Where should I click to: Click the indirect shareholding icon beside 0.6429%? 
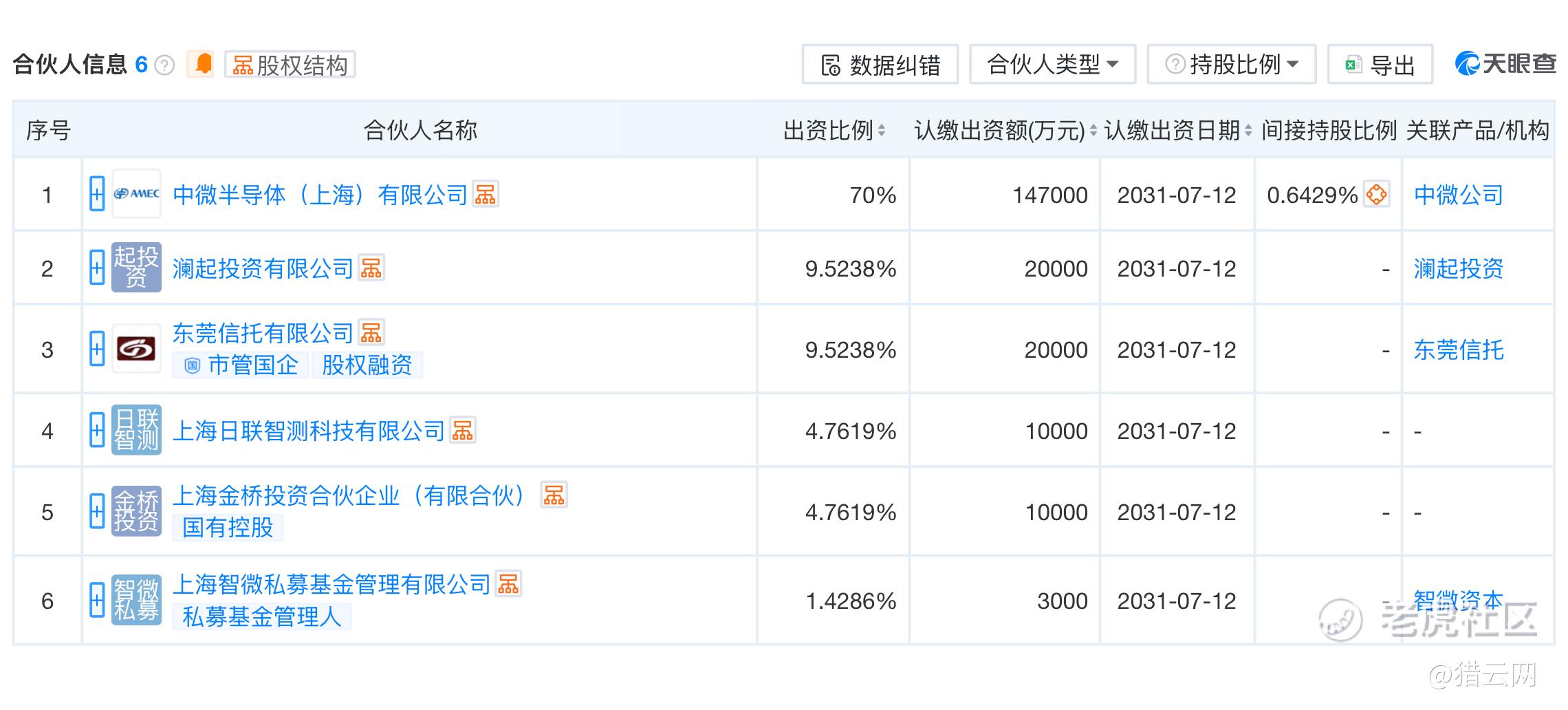[1377, 195]
